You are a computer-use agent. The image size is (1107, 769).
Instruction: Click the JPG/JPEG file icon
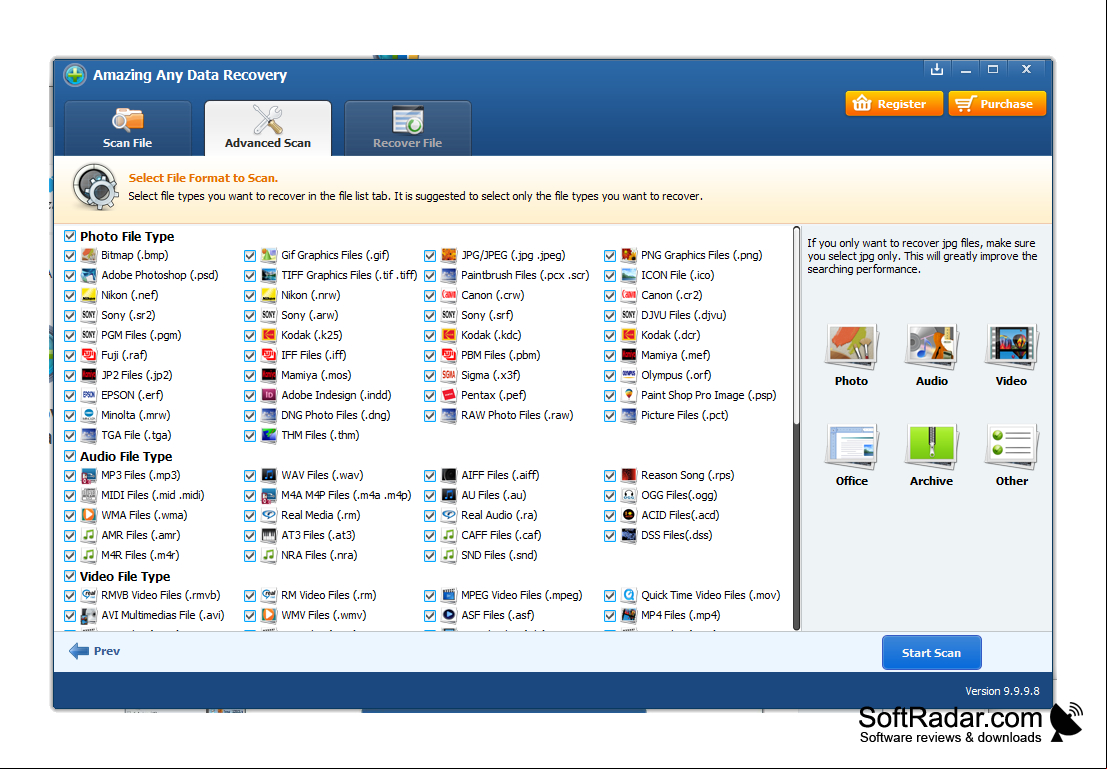[449, 255]
